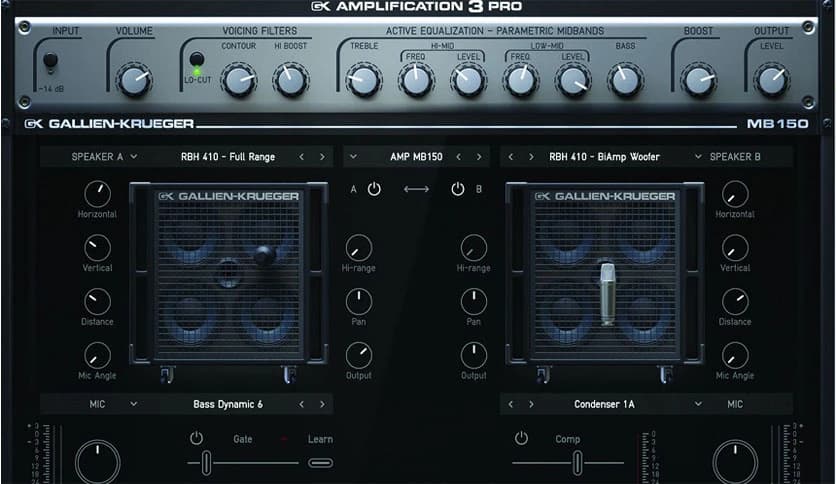Select next cabinet for RBH 410 Full Range
The width and height of the screenshot is (836, 484).
click(322, 157)
